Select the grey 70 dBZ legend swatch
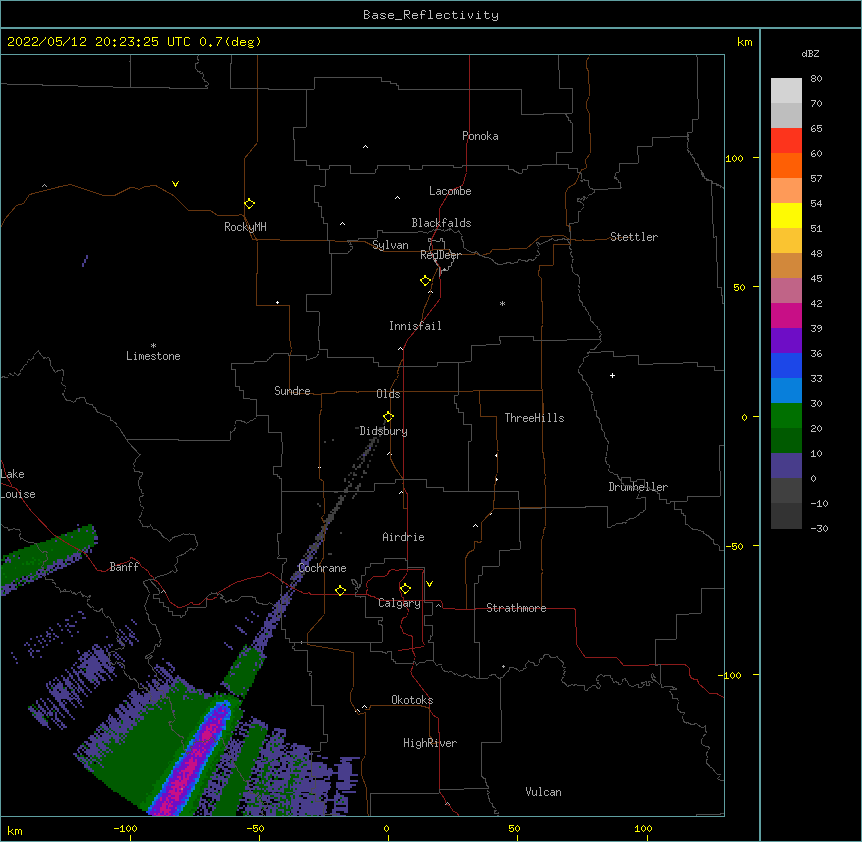This screenshot has width=862, height=842. click(x=786, y=115)
